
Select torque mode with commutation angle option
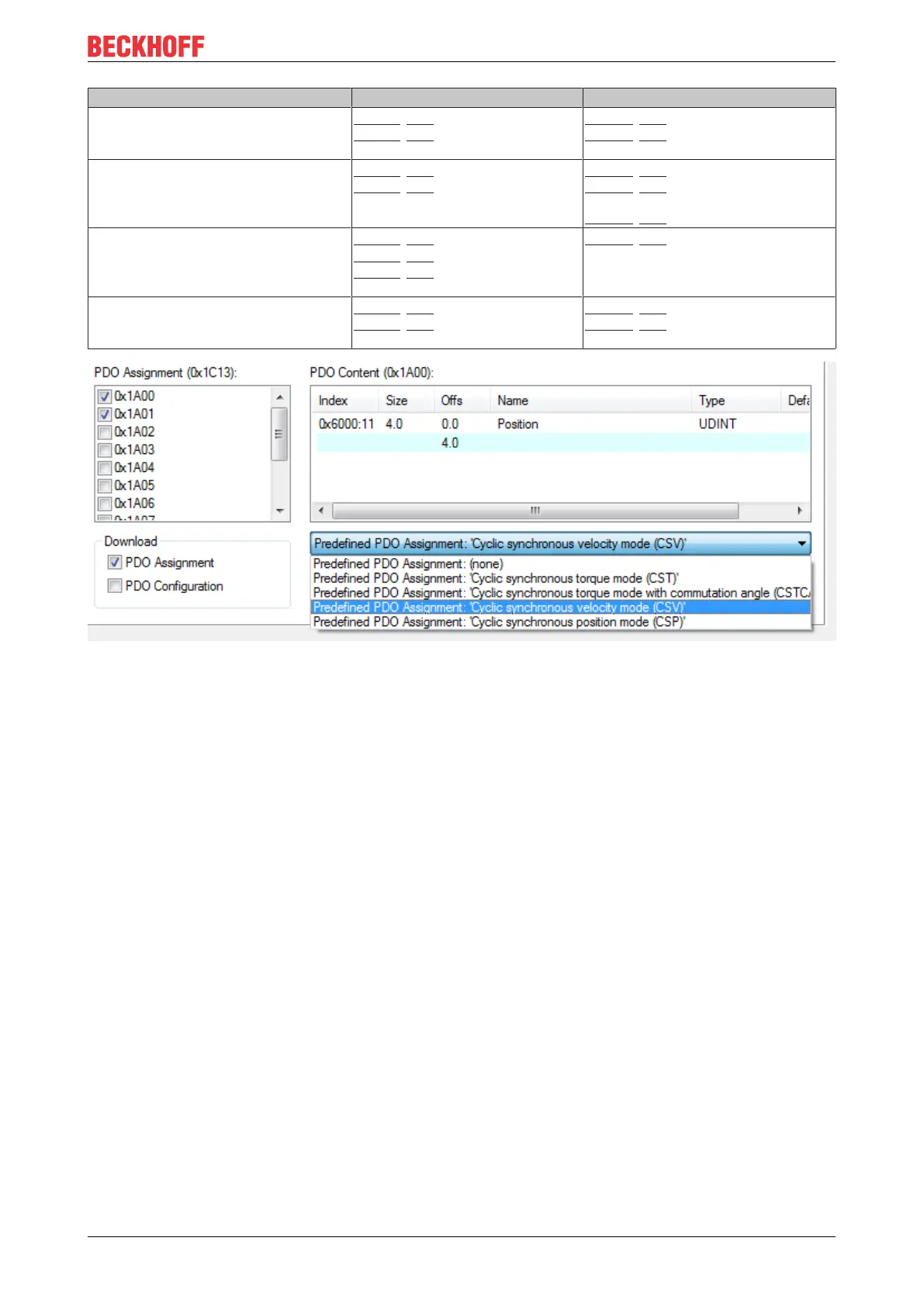click(560, 593)
